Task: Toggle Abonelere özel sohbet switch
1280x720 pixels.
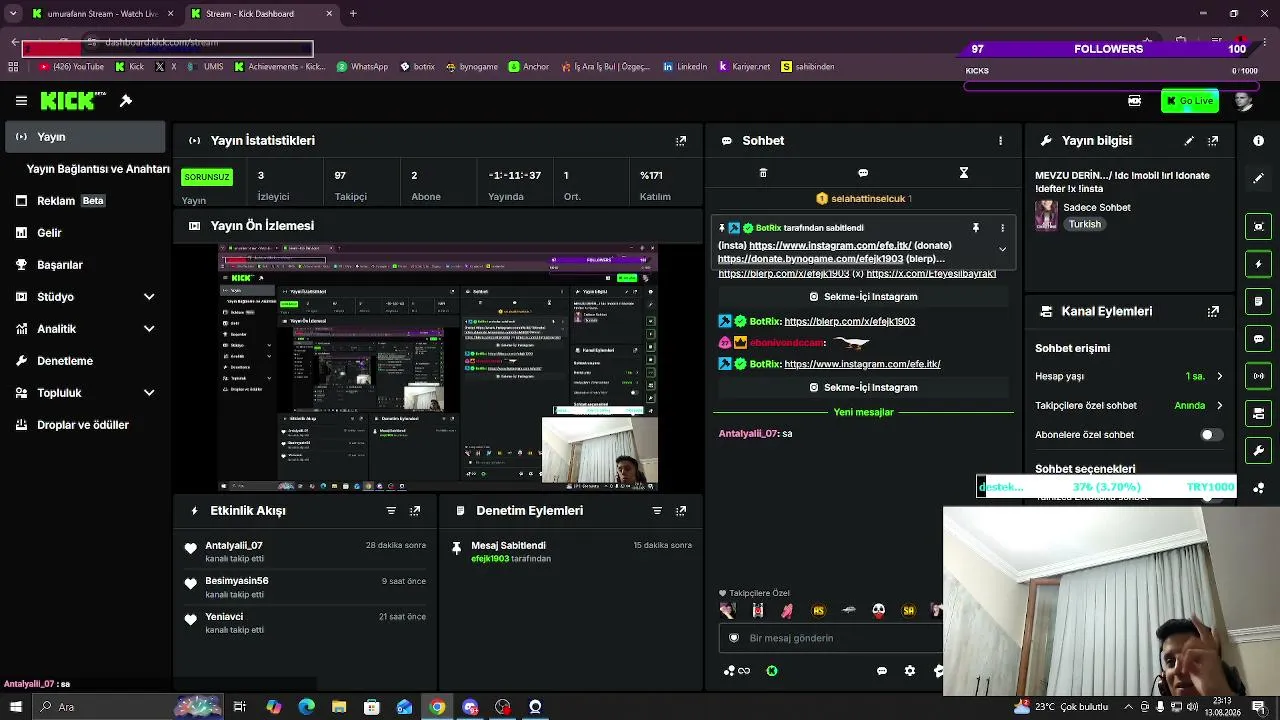Action: [1211, 435]
